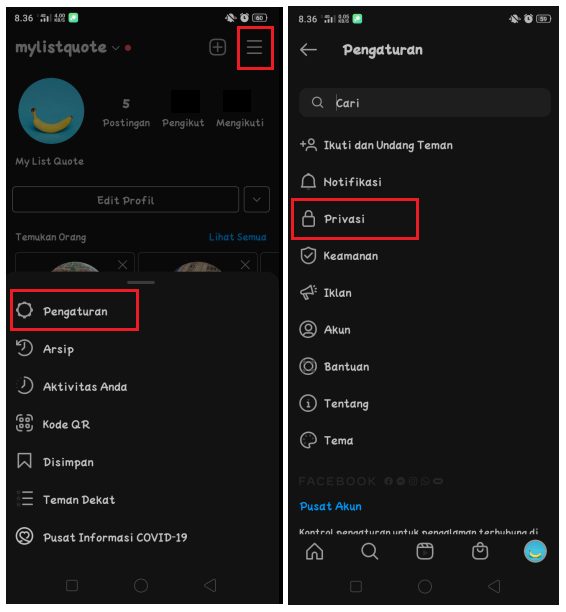Open the Pusat Akun link
566x612 pixels.
[x=330, y=506]
